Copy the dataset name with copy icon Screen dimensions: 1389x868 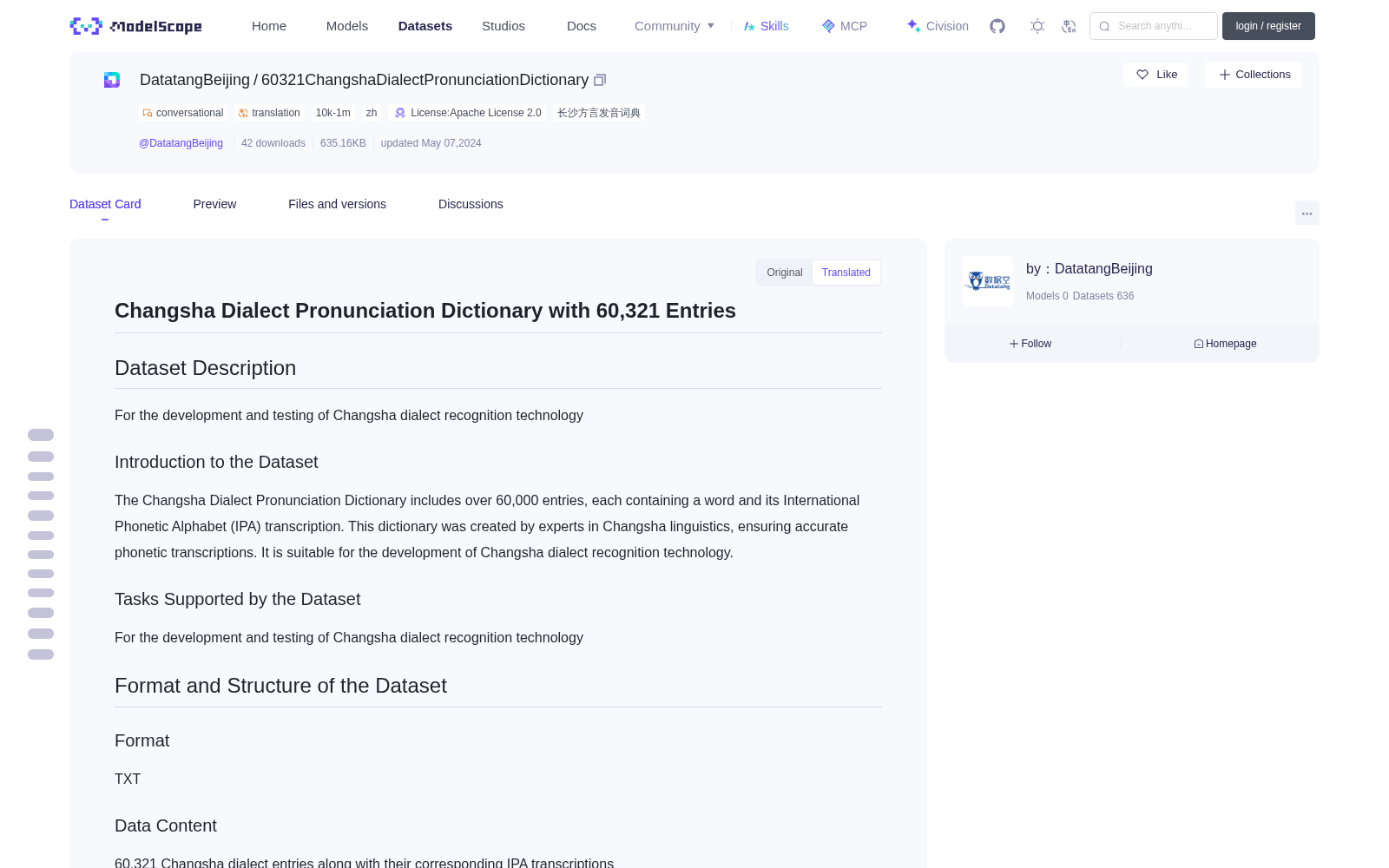(x=600, y=80)
